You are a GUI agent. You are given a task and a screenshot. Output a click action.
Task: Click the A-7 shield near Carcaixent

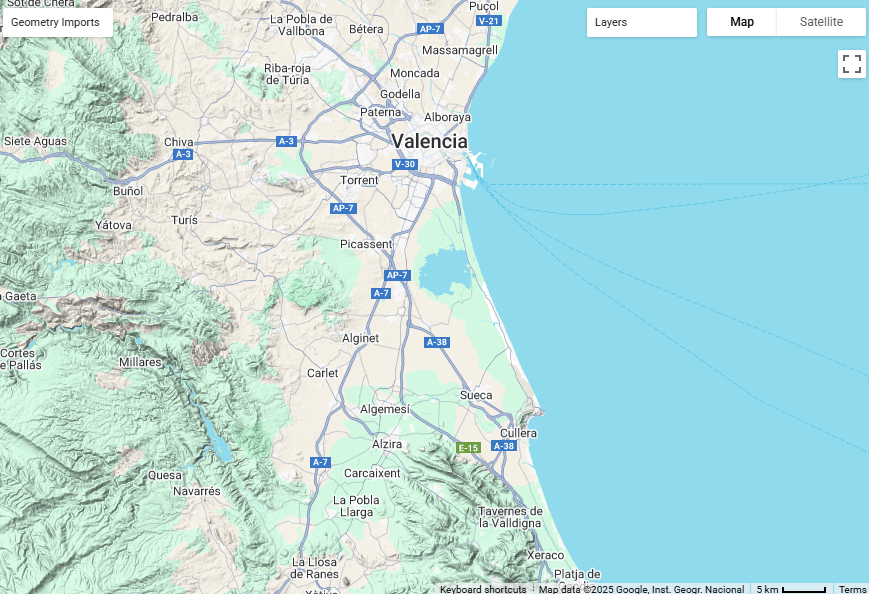[320, 462]
